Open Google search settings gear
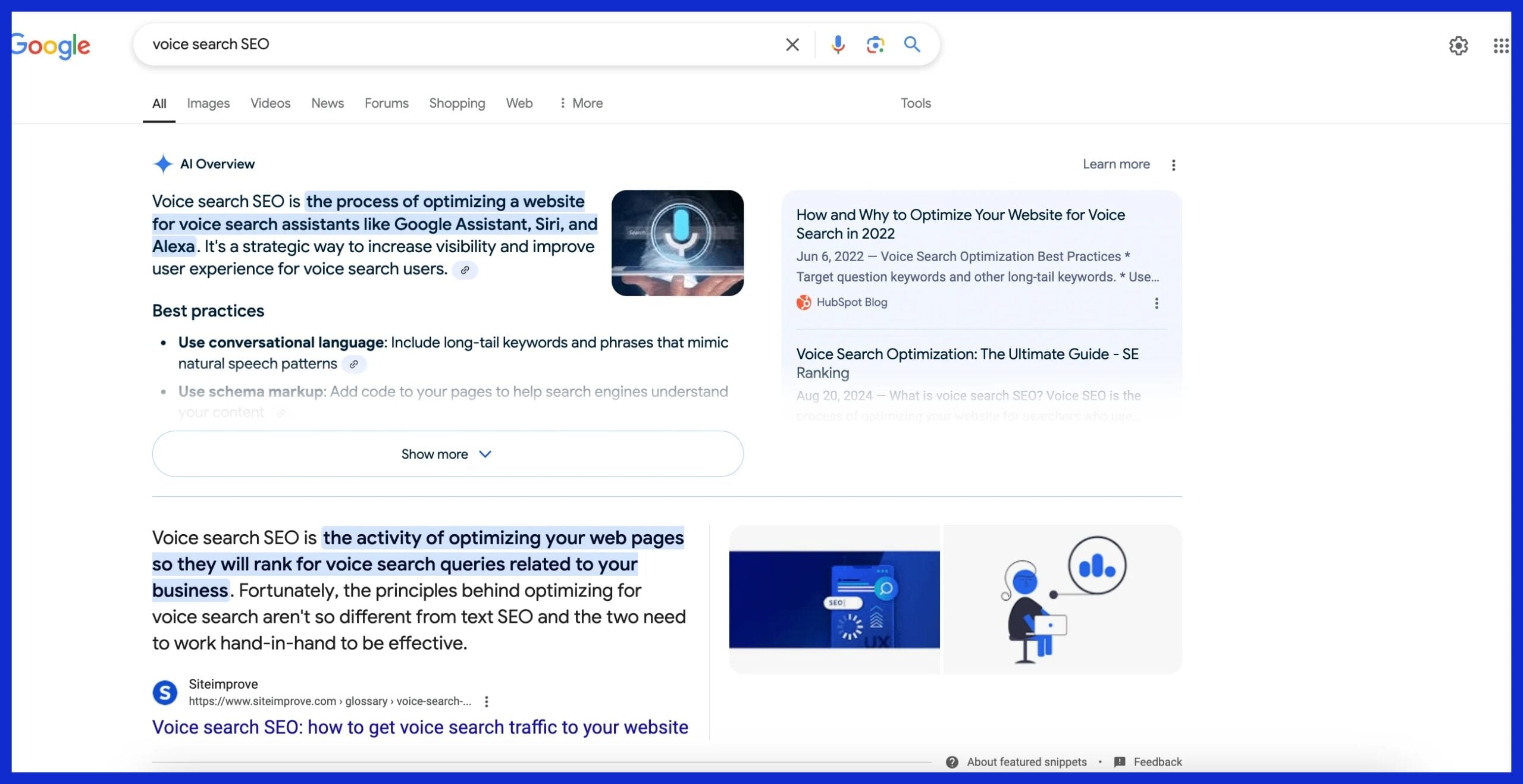This screenshot has height=784, width=1523. tap(1458, 46)
